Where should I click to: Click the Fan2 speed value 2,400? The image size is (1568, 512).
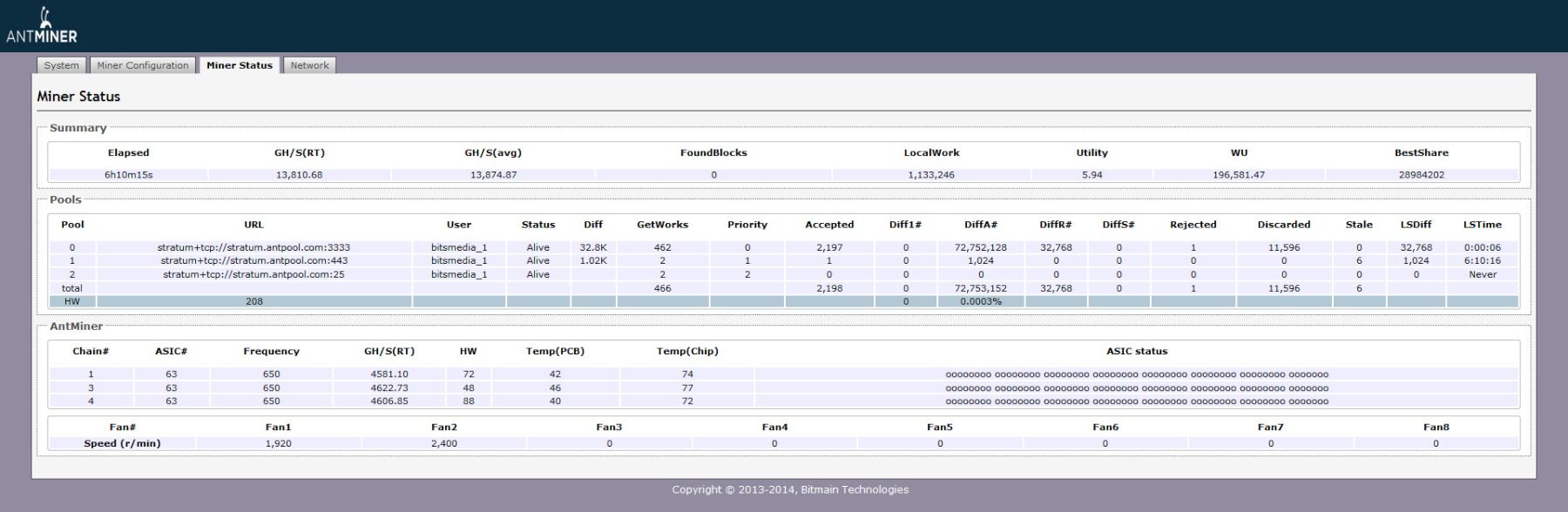pyautogui.click(x=443, y=443)
